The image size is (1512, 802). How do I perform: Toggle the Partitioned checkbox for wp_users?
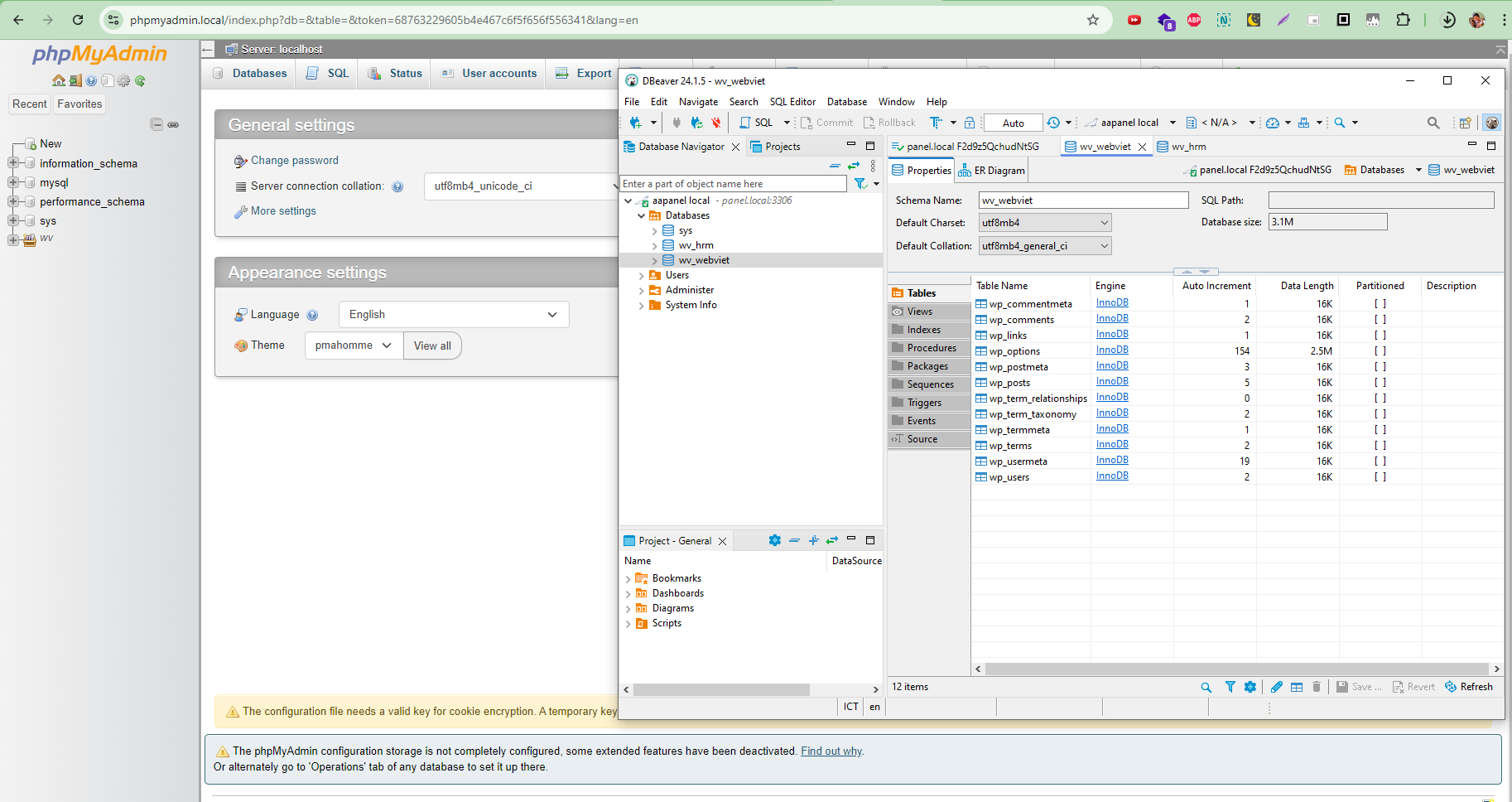pos(1380,477)
